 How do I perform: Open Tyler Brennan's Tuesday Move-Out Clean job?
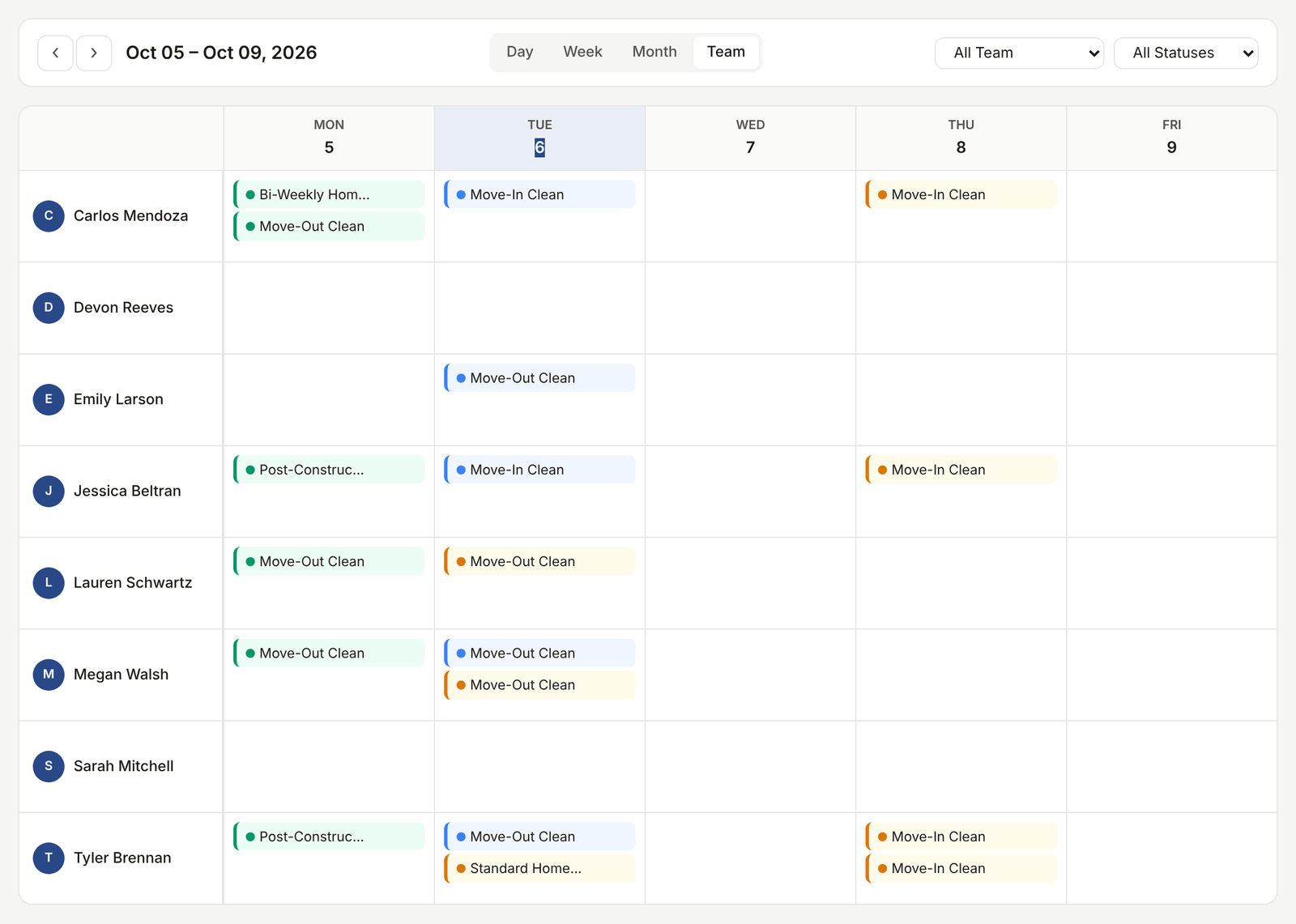pos(539,837)
